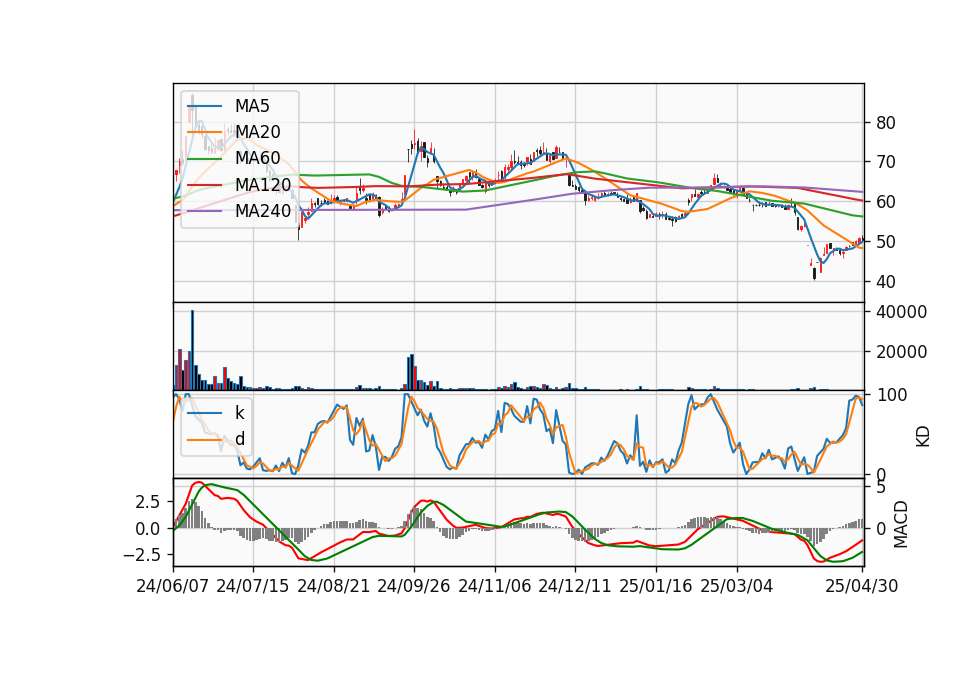Click the k legend label in KD panel
Image resolution: width=960 pixels, height=690 pixels.
pyautogui.click(x=239, y=413)
